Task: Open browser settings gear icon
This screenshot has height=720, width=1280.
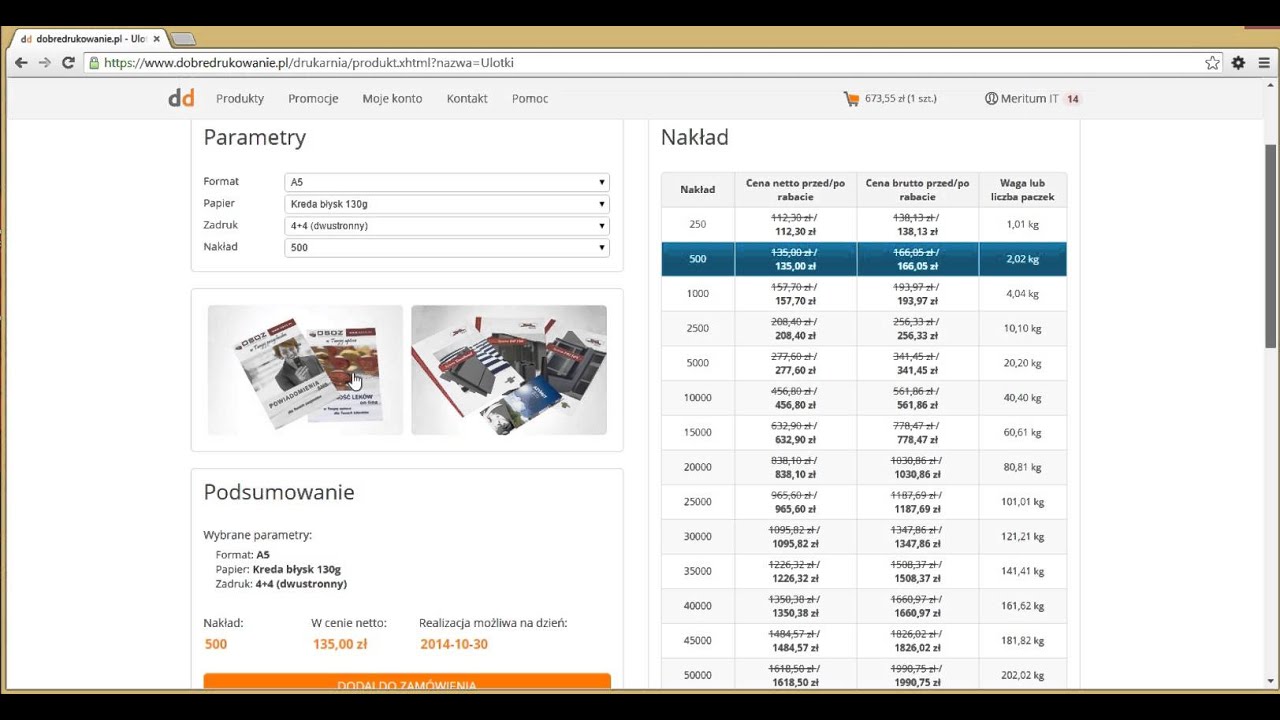Action: pos(1238,62)
